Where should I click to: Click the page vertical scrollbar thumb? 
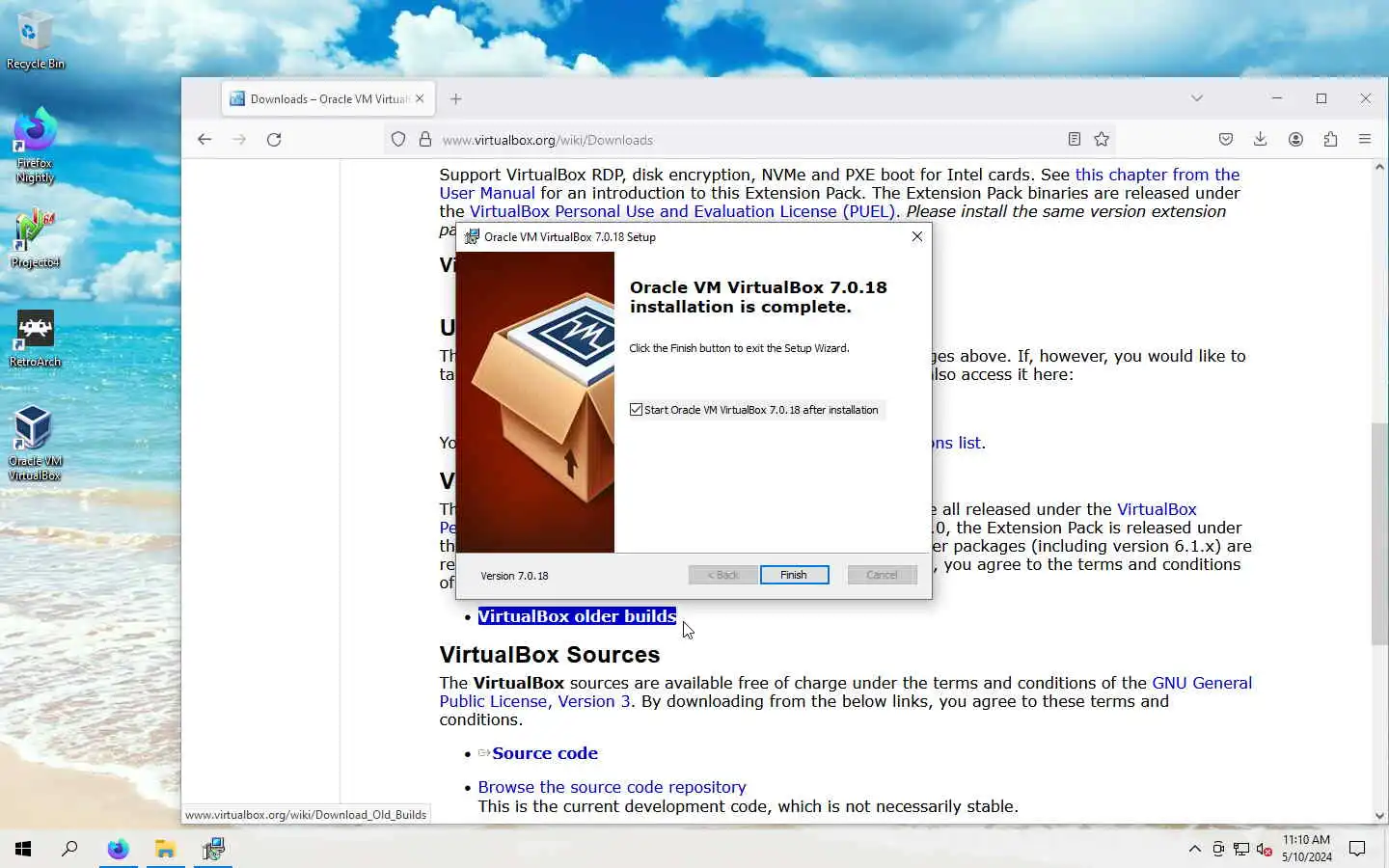pyautogui.click(x=1379, y=533)
